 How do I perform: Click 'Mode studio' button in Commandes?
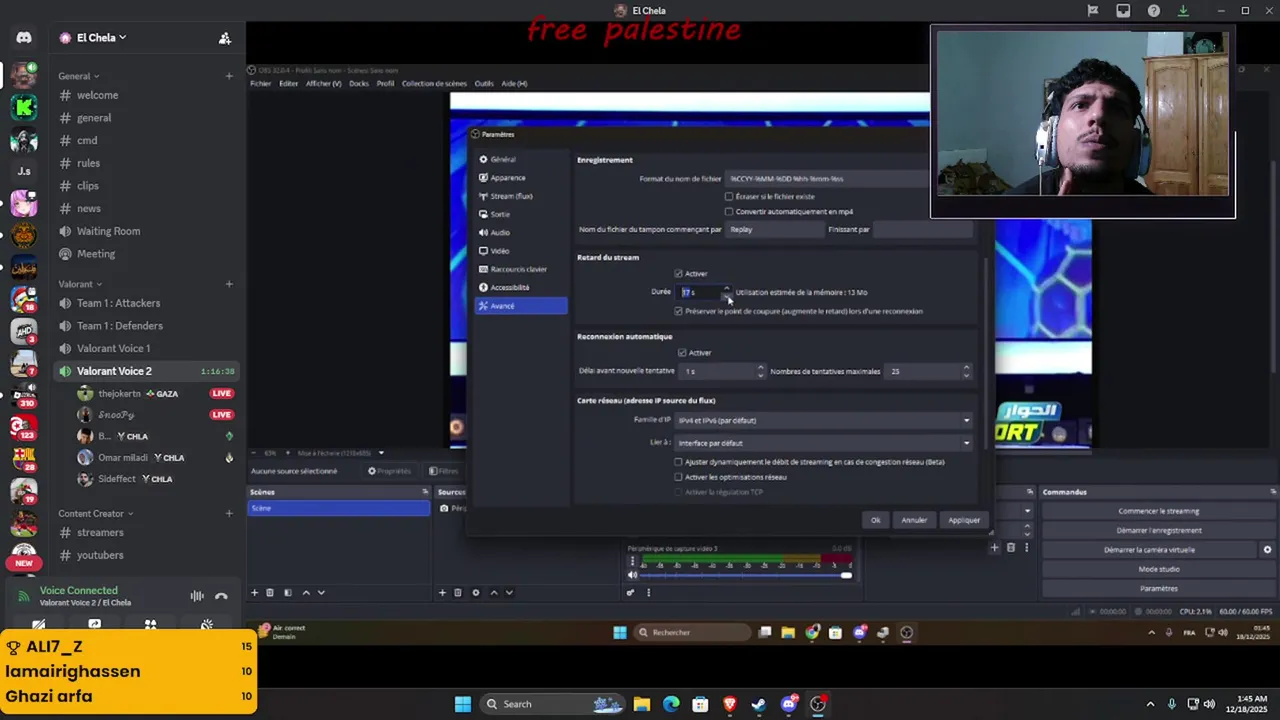pos(1158,569)
